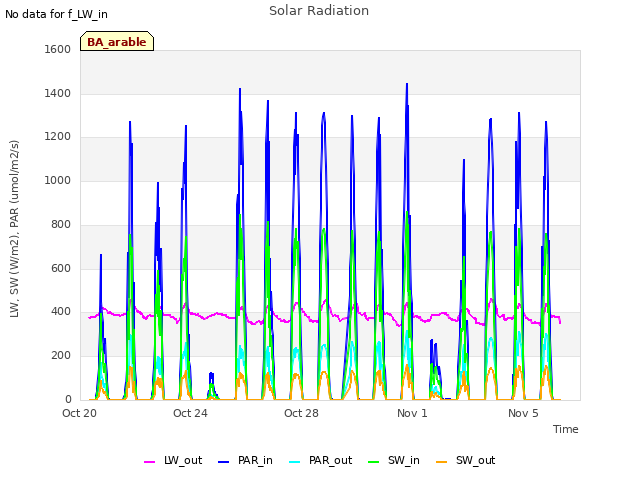The image size is (640, 480).
Task: Click the small PAR_in peak after Oct 24
Action: tap(211, 373)
